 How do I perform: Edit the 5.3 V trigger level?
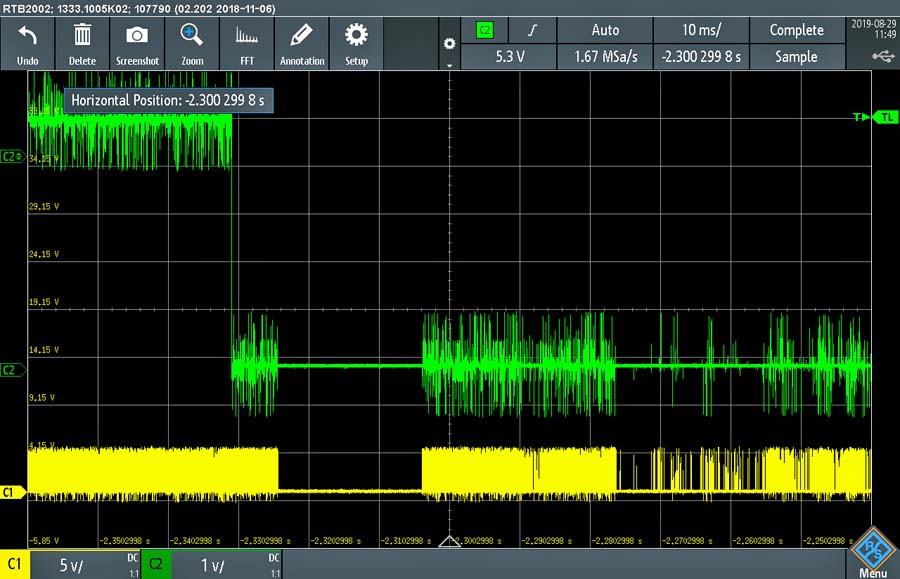click(509, 57)
